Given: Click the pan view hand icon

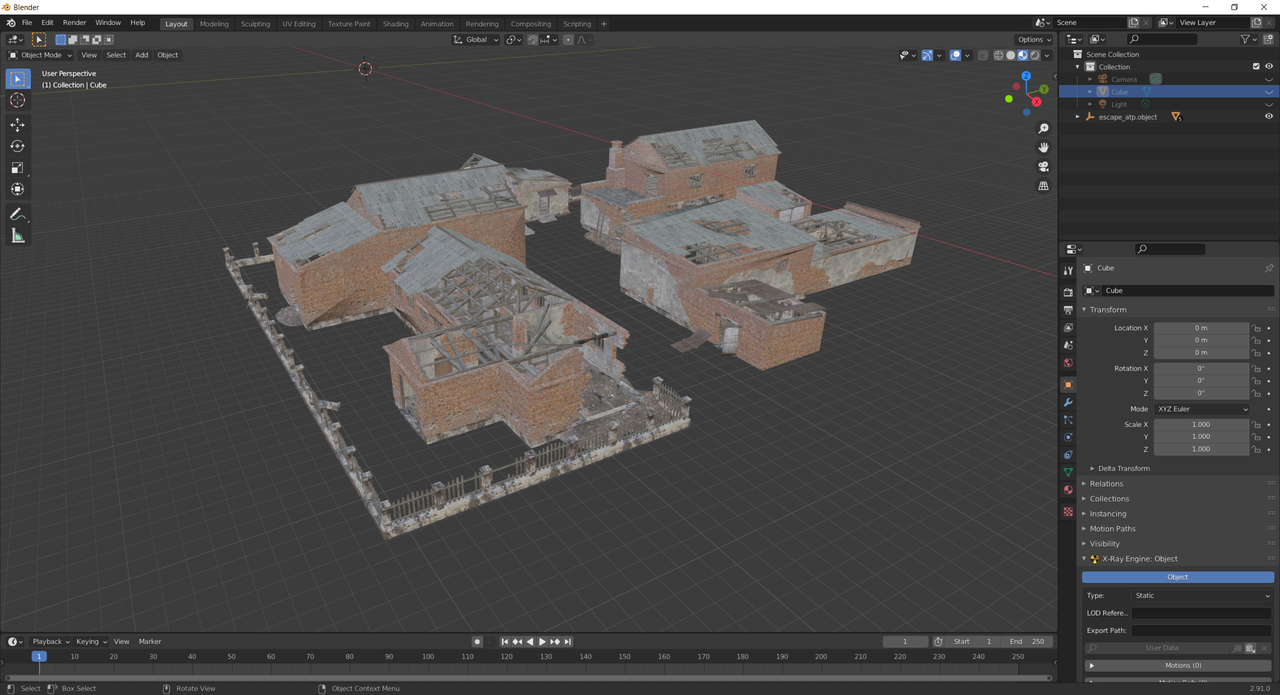Looking at the screenshot, I should (1043, 148).
